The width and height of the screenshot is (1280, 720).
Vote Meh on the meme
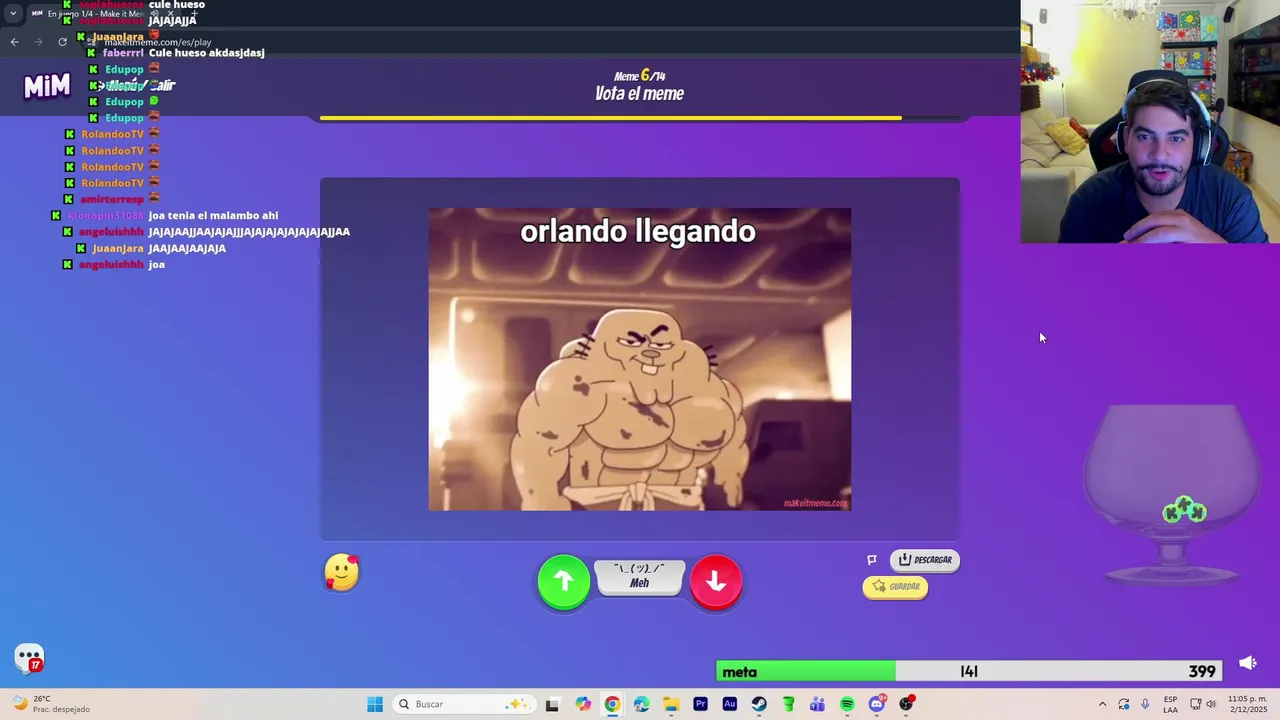(640, 577)
